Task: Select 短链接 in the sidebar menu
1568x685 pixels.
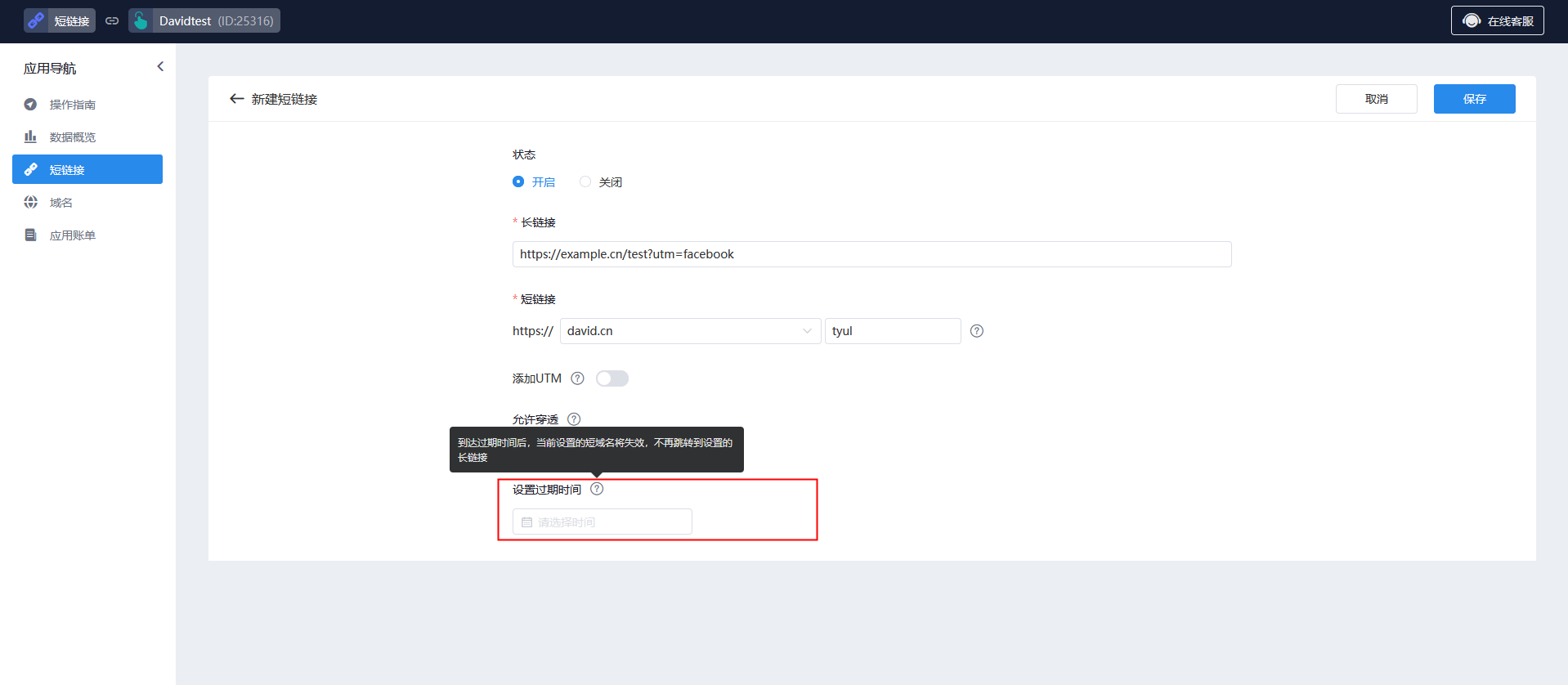Action: (87, 169)
